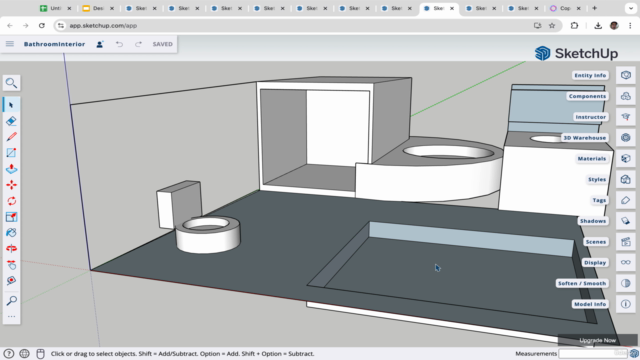Open browser profile avatar
The image size is (640, 360).
click(x=614, y=25)
